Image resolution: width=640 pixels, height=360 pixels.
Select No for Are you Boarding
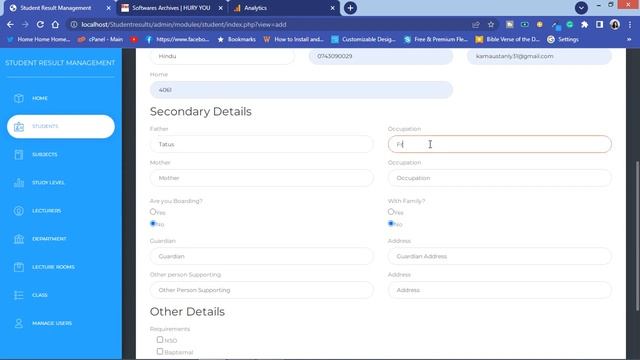coord(153,224)
